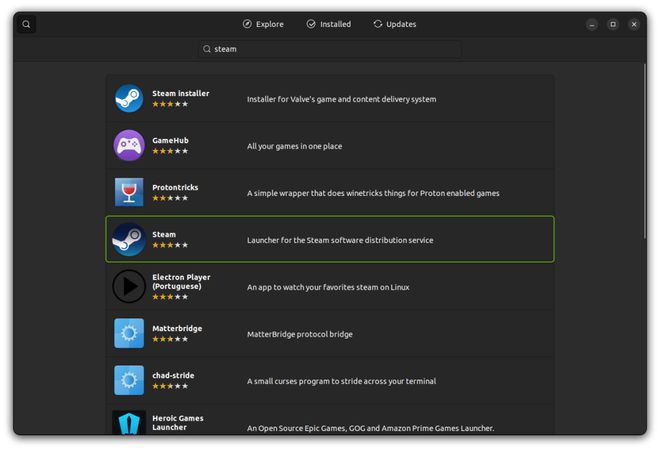Select Electron Player (Portuguese) name
Image resolution: width=660 pixels, height=450 pixels.
[181, 282]
